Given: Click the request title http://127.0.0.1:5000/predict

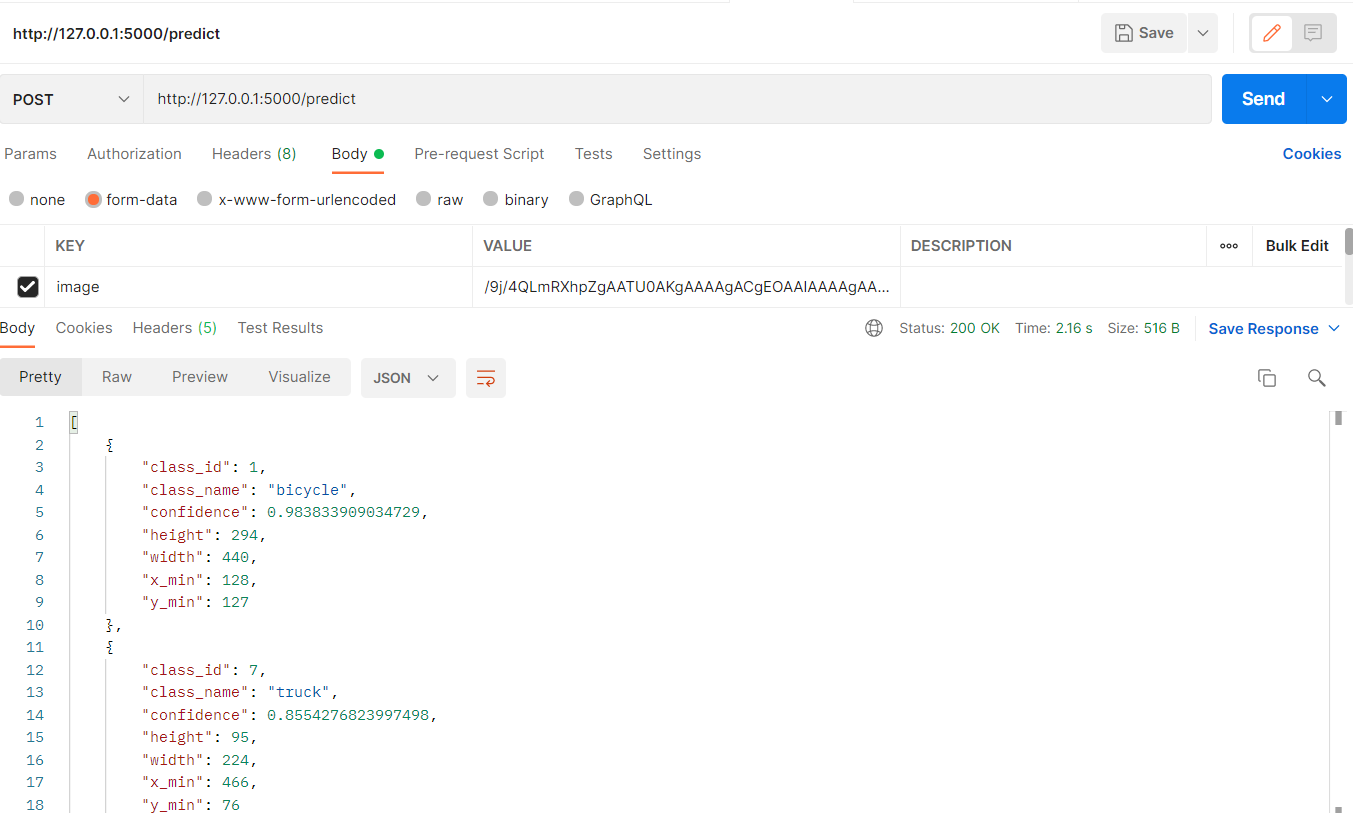Looking at the screenshot, I should (116, 33).
